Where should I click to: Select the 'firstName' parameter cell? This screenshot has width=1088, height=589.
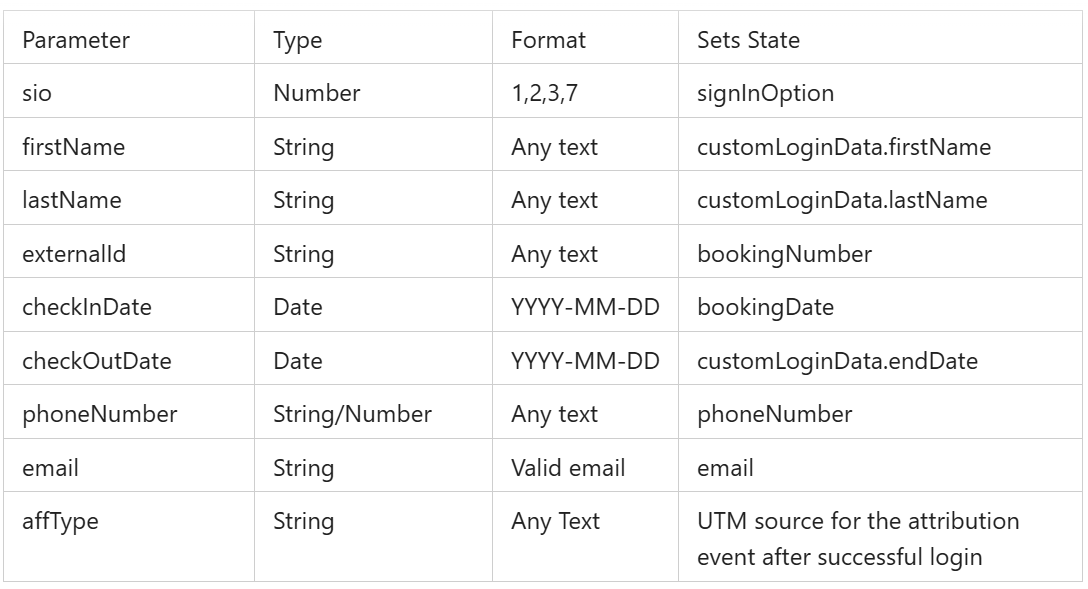73,147
